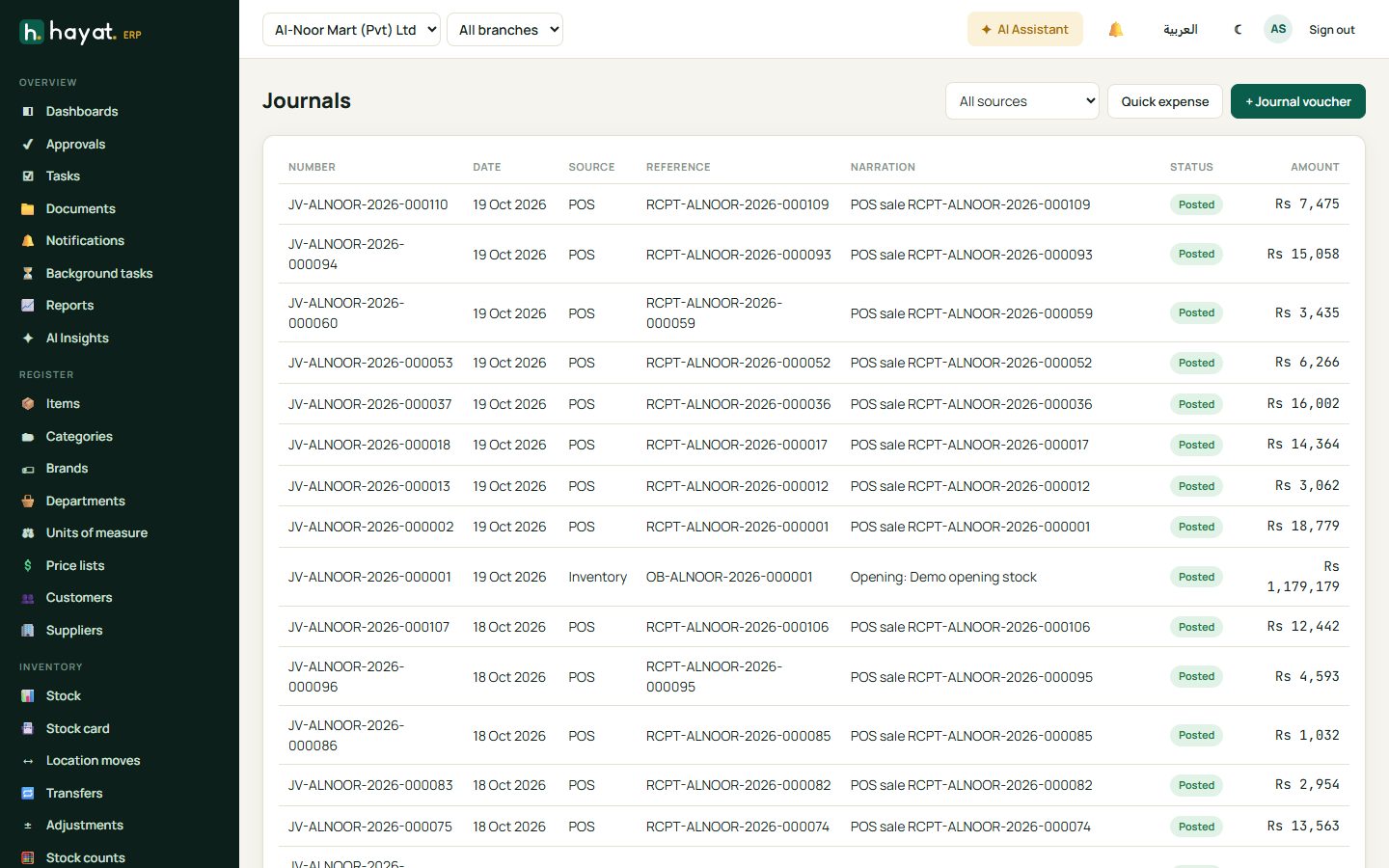This screenshot has width=1389, height=868.
Task: Open the company selector Al-Noor Mart dropdown
Action: pos(351,30)
